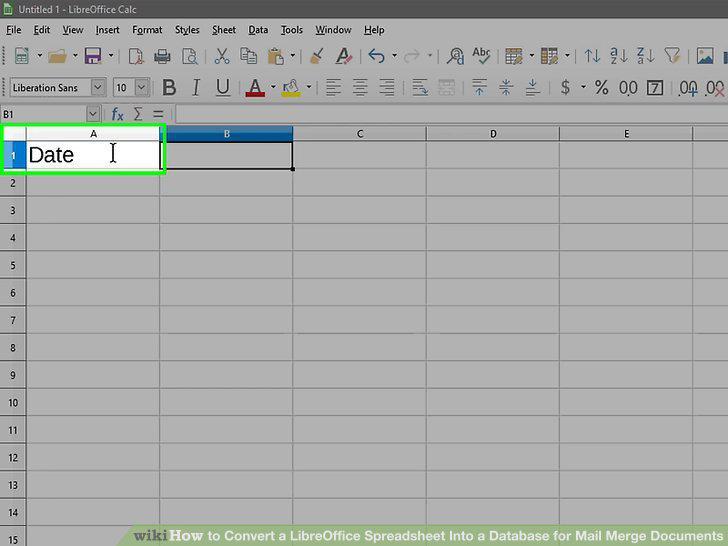This screenshot has height=546, width=728.
Task: Open the font size 10 dropdown
Action: (x=142, y=88)
